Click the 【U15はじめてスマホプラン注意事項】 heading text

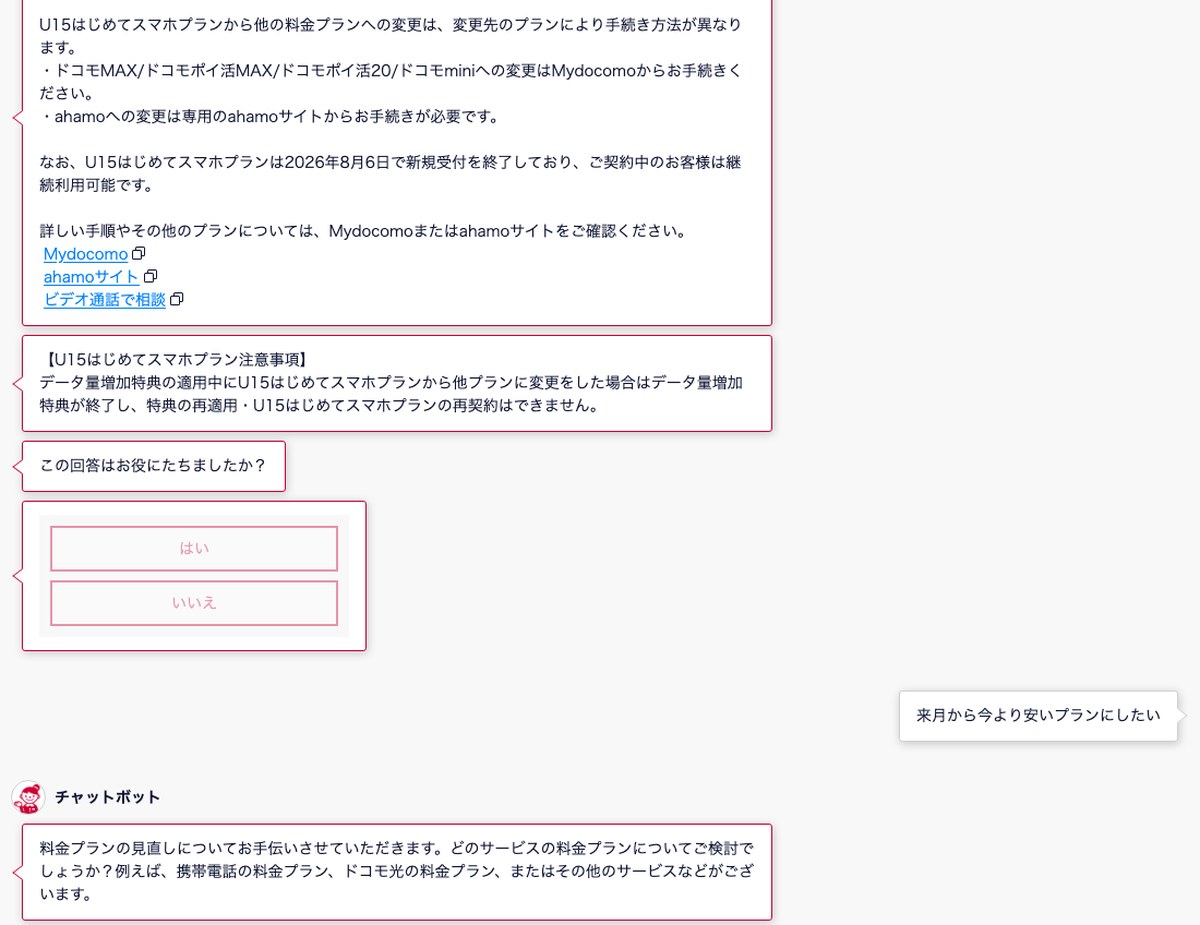[176, 360]
